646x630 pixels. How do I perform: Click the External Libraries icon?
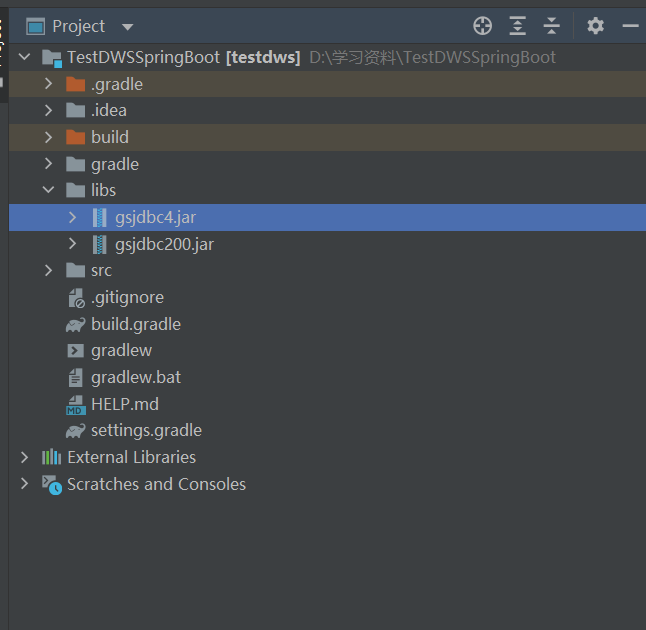(51, 457)
